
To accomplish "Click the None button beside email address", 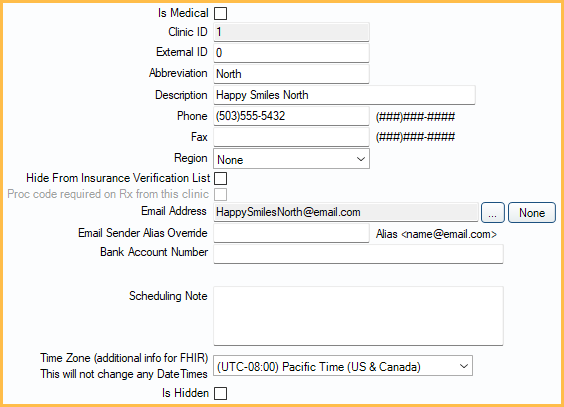I will pyautogui.click(x=532, y=212).
